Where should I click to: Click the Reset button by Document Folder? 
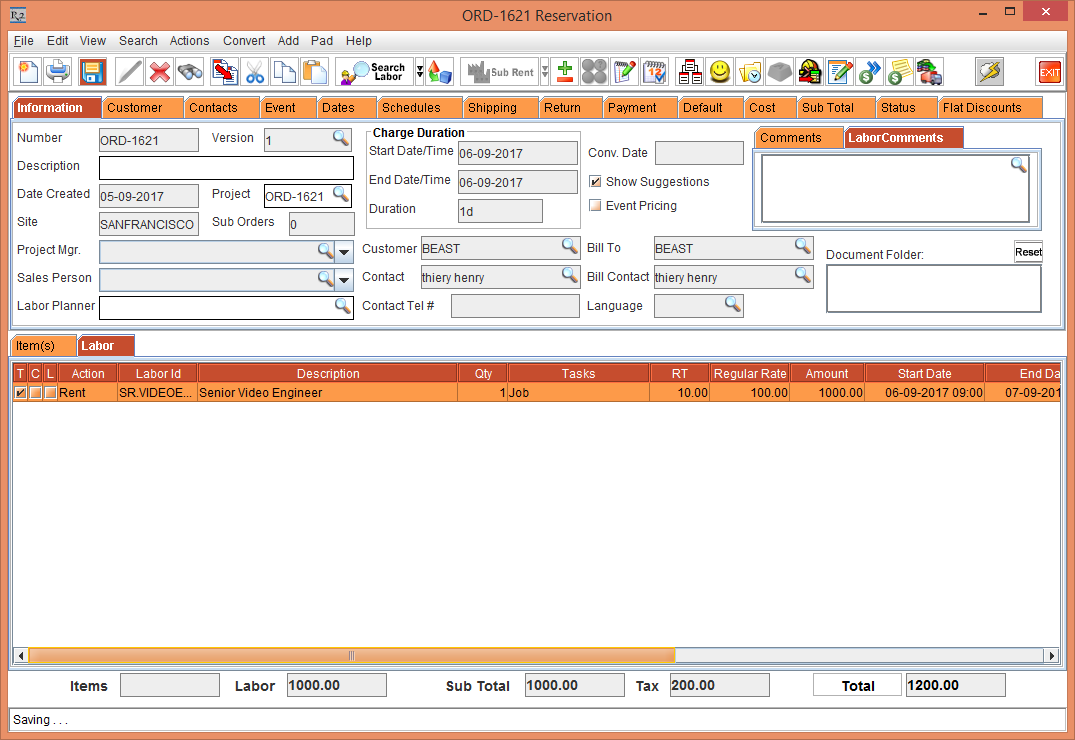[x=1028, y=252]
